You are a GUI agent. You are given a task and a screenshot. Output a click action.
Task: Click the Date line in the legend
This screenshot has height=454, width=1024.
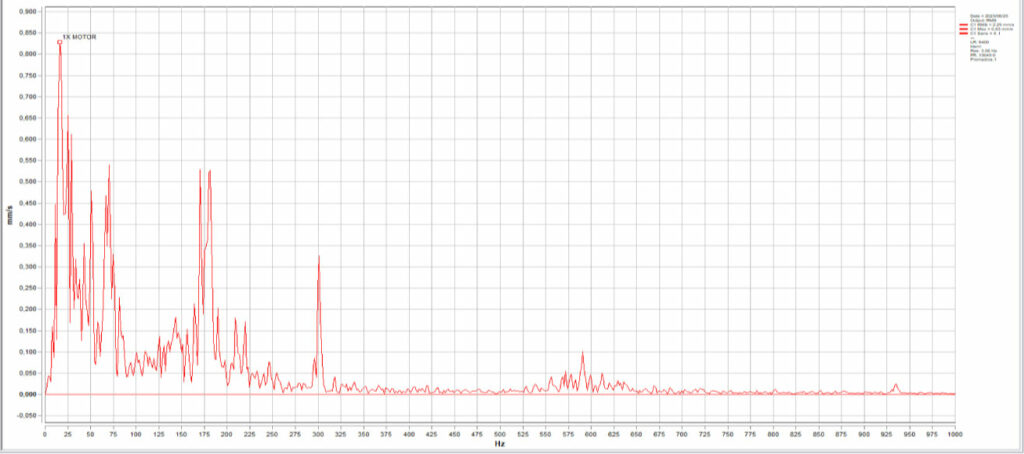[989, 16]
